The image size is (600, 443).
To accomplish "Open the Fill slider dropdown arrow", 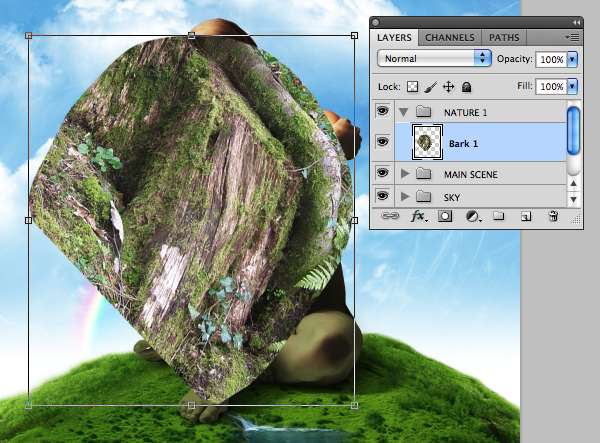I will point(572,86).
